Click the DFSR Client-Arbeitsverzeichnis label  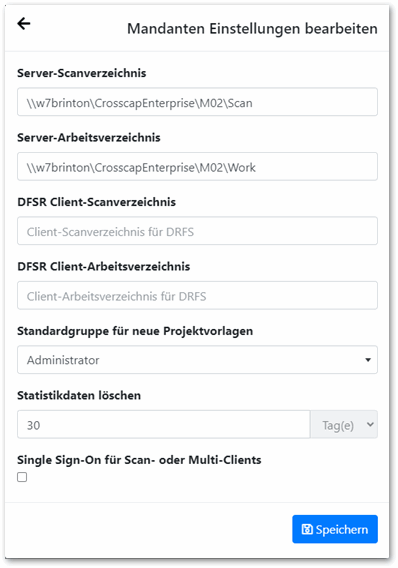tap(104, 267)
